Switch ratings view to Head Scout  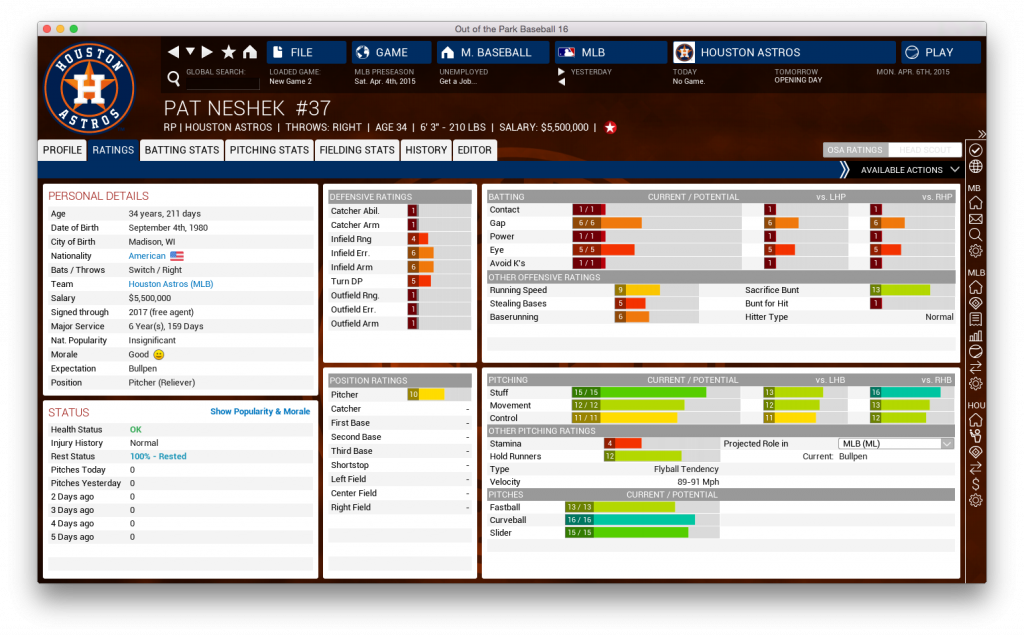click(x=925, y=150)
